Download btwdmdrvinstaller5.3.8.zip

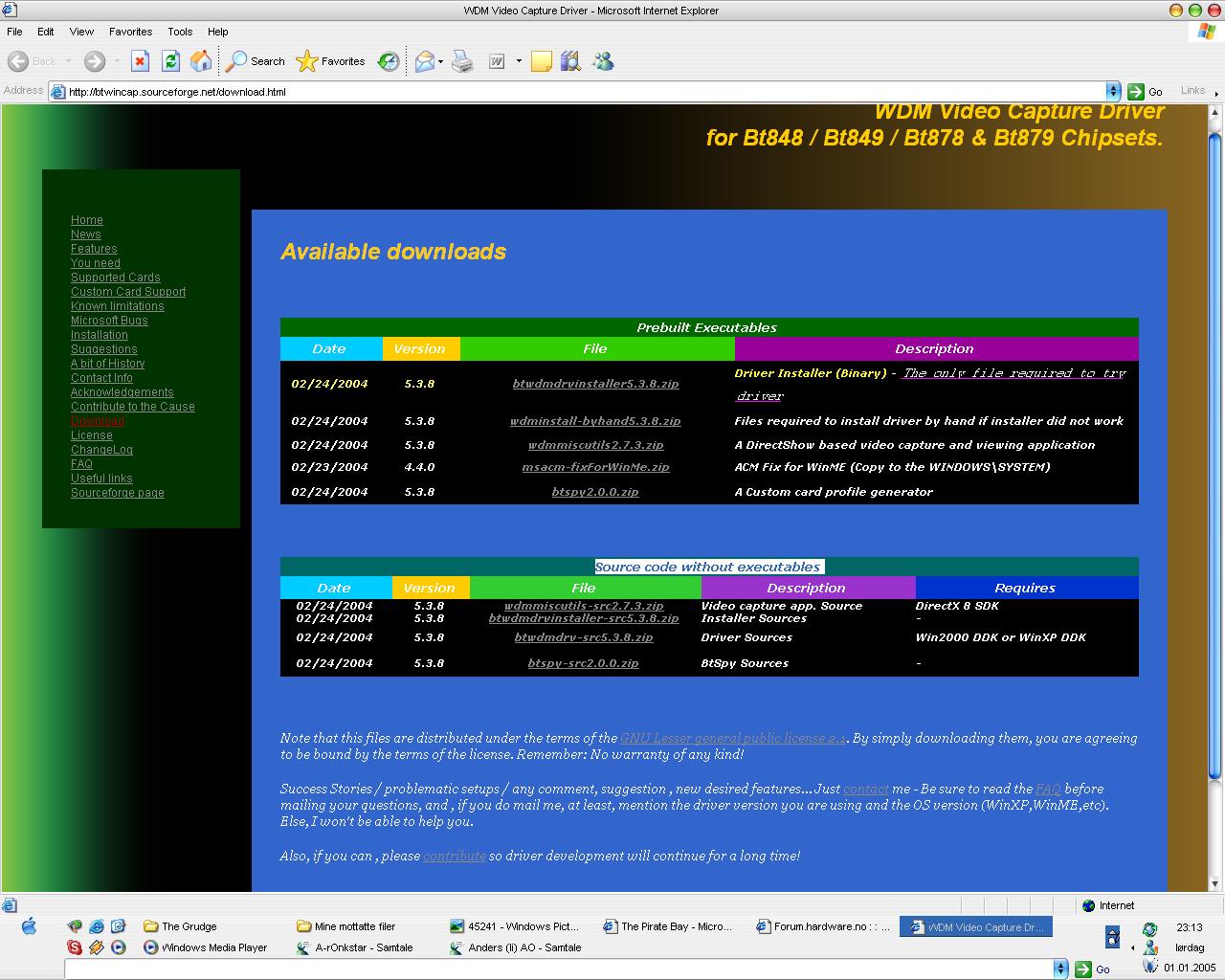pos(595,384)
